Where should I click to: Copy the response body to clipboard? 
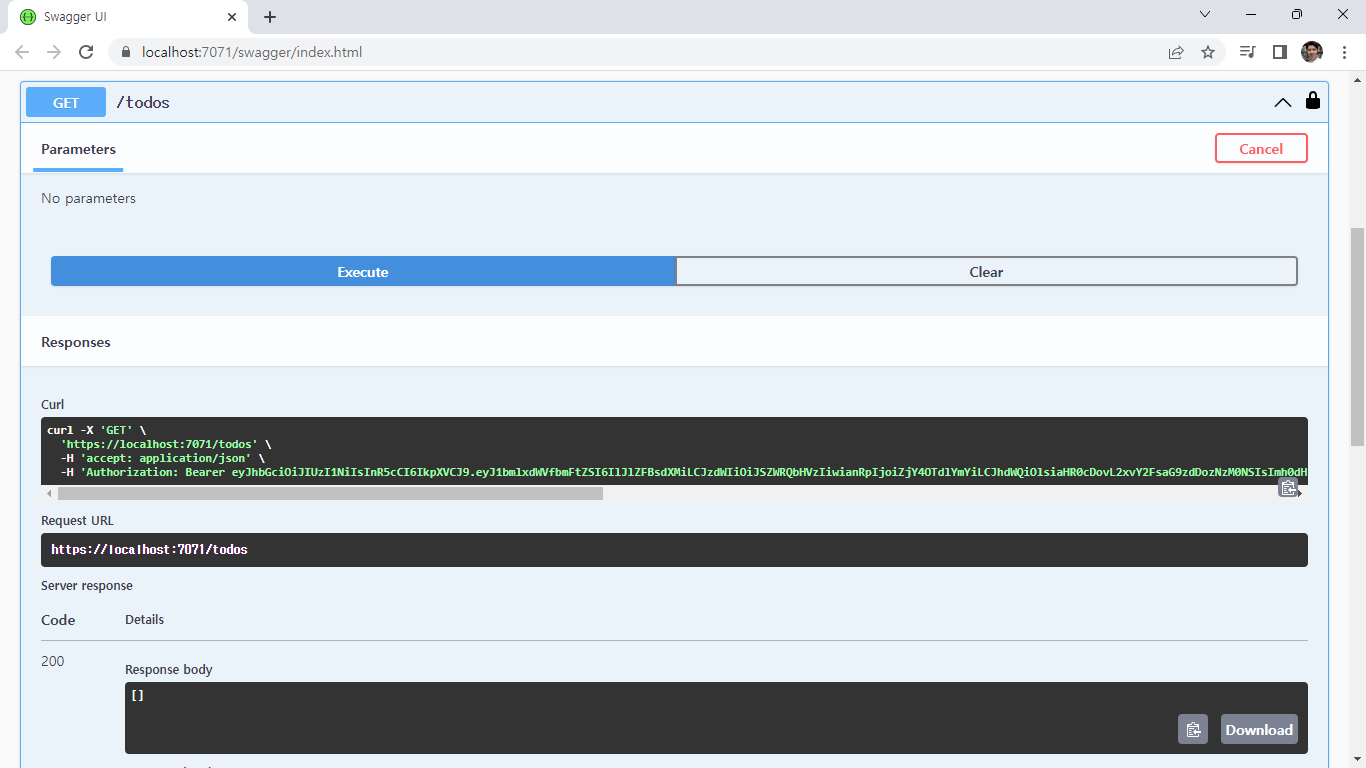(1192, 730)
